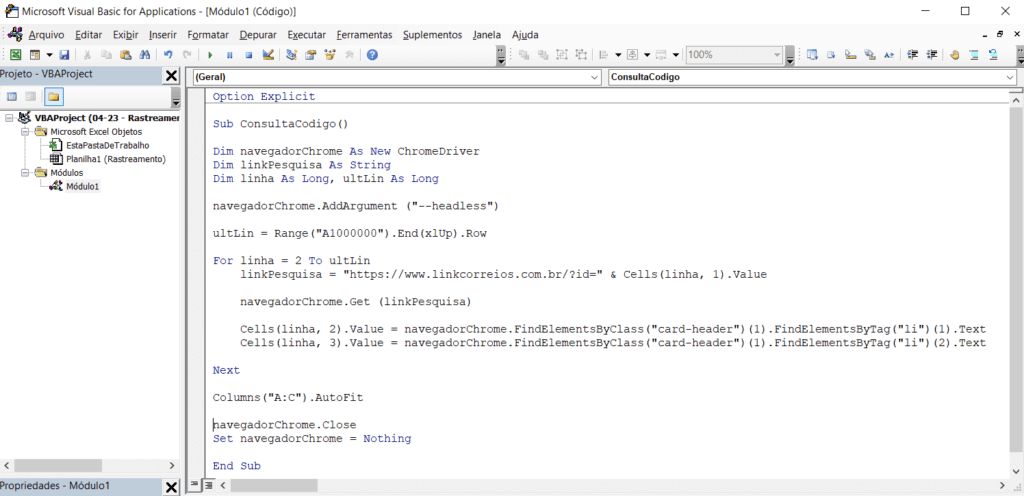Click the code window horizontal scrollbar thumb
Viewport: 1024px width, 496px height.
coord(273,486)
